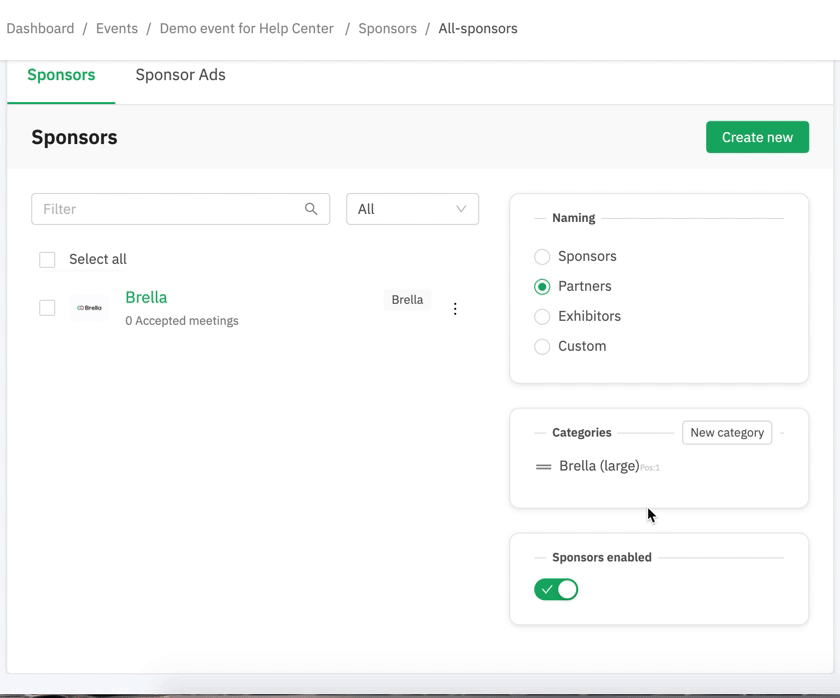
Task: Click the New category button
Action: 727,433
